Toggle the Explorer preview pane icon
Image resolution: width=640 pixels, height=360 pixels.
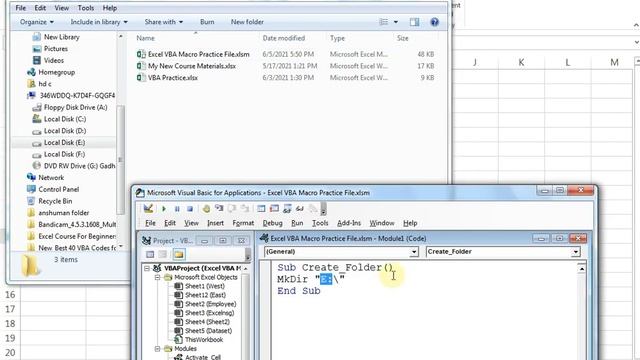(x=415, y=22)
